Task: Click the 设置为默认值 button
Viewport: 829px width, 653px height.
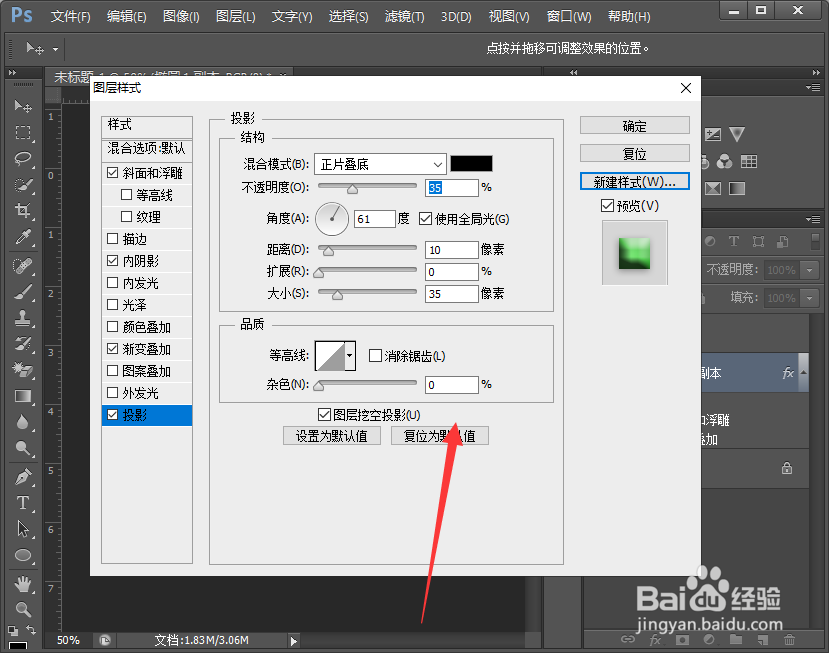Action: (x=331, y=436)
